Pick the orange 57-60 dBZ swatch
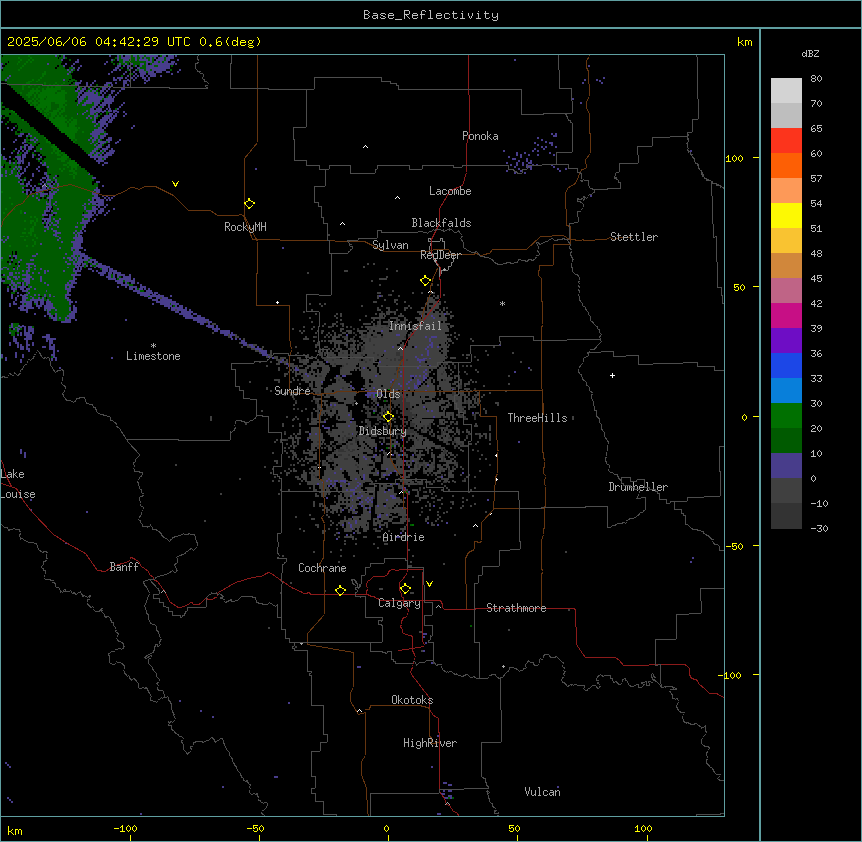The image size is (862, 842). (786, 166)
